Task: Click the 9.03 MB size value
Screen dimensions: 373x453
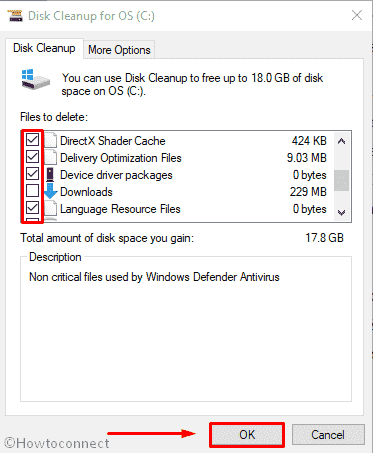Action: (307, 158)
